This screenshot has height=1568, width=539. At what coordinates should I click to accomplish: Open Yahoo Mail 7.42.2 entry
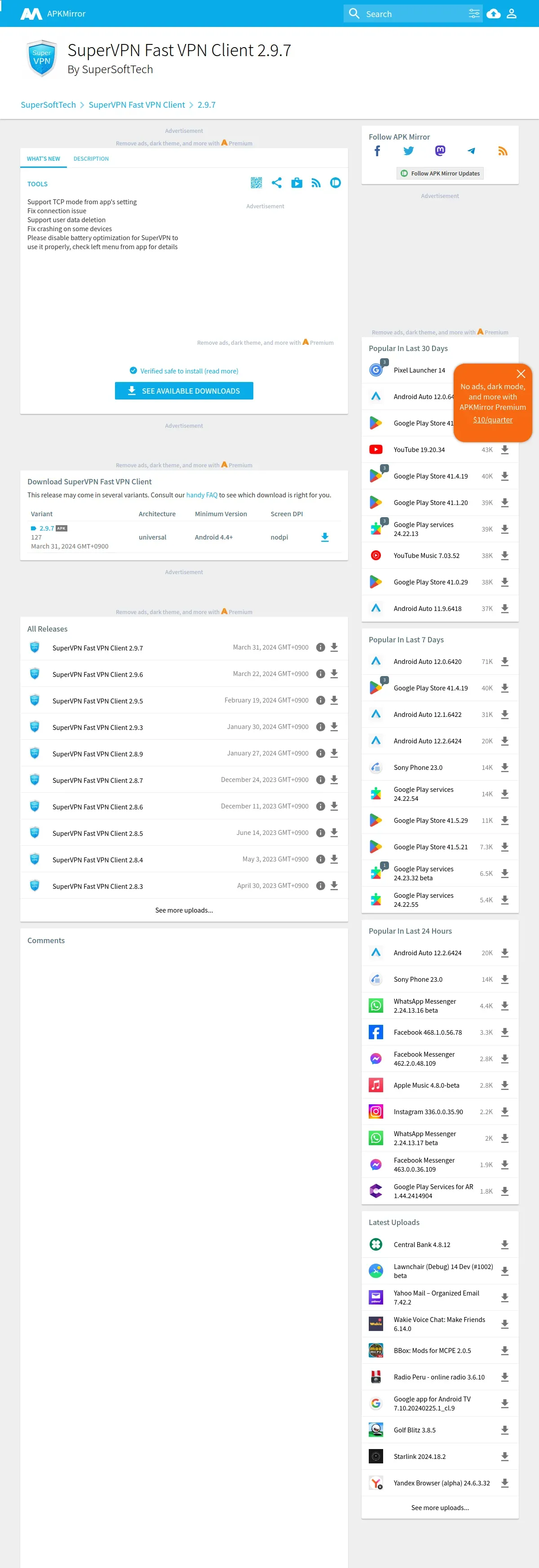tap(436, 1297)
